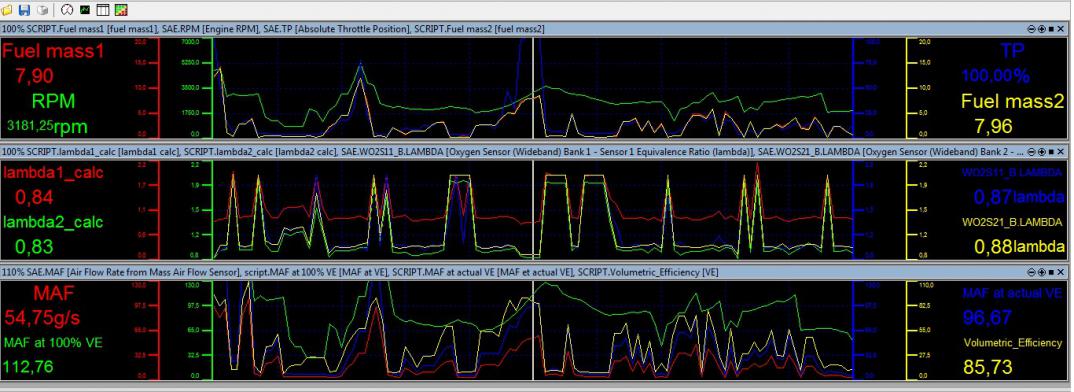
Task: Open the table view toolbar icon
Action: pyautogui.click(x=103, y=10)
